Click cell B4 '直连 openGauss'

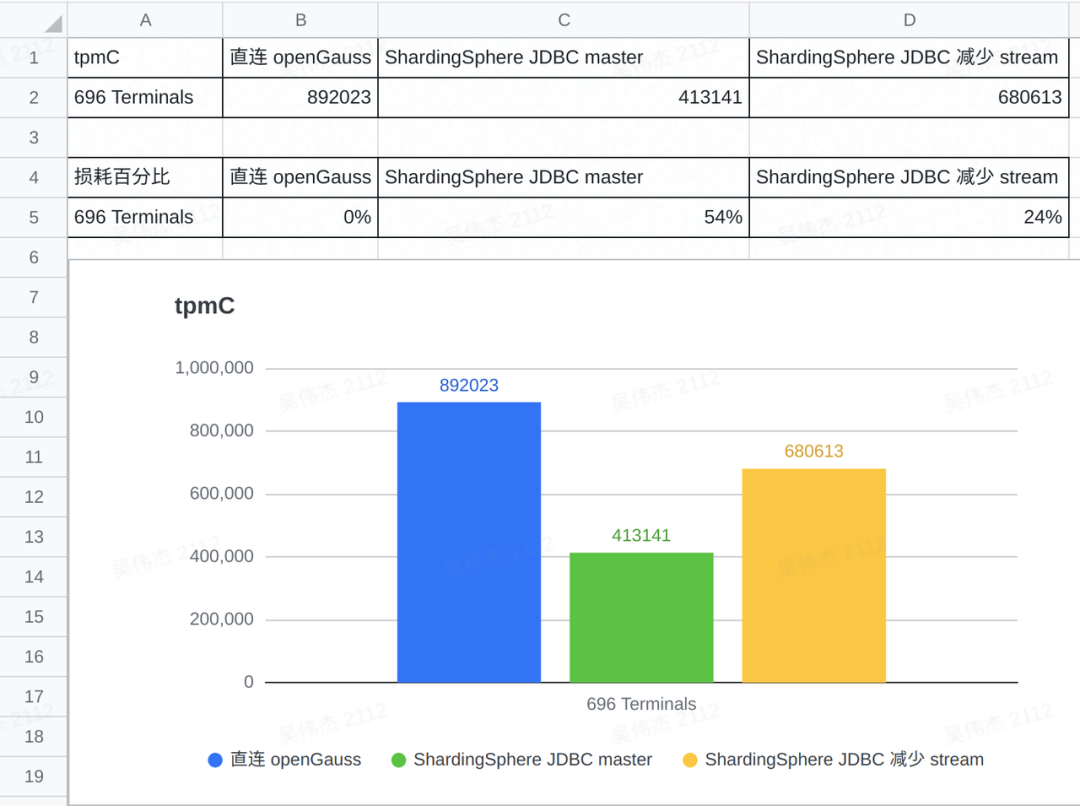click(x=300, y=177)
